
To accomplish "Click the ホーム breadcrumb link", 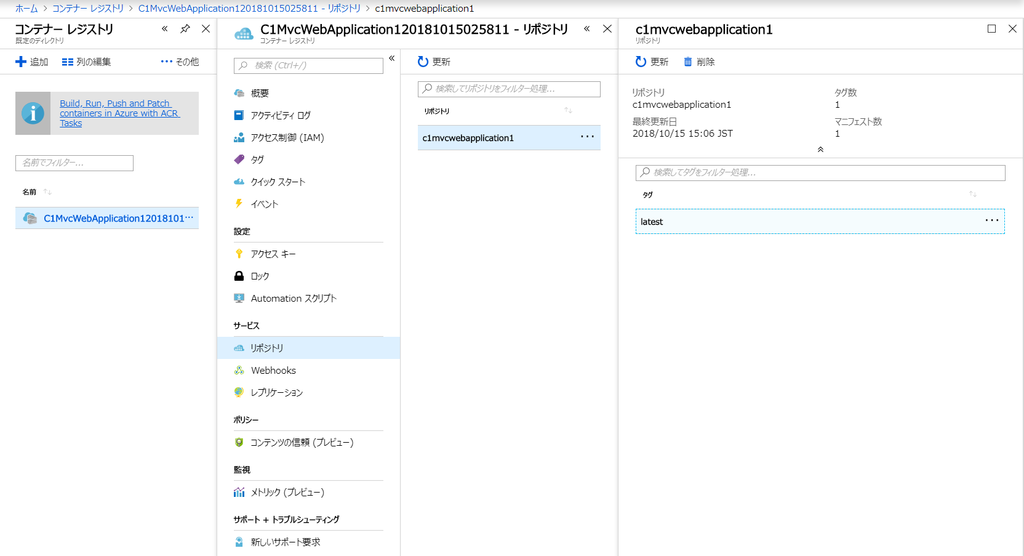I will 27,8.
